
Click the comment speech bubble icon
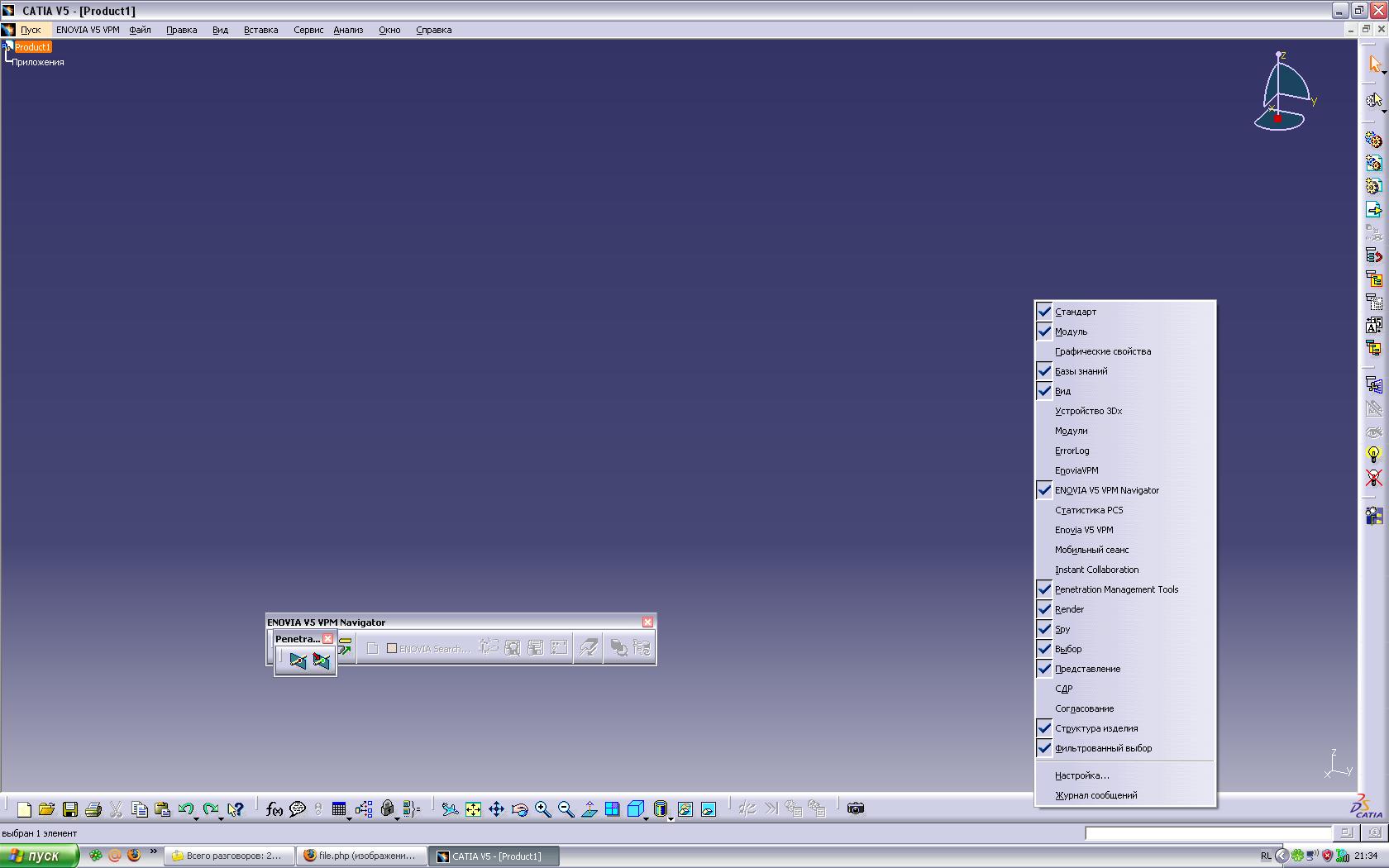(298, 809)
